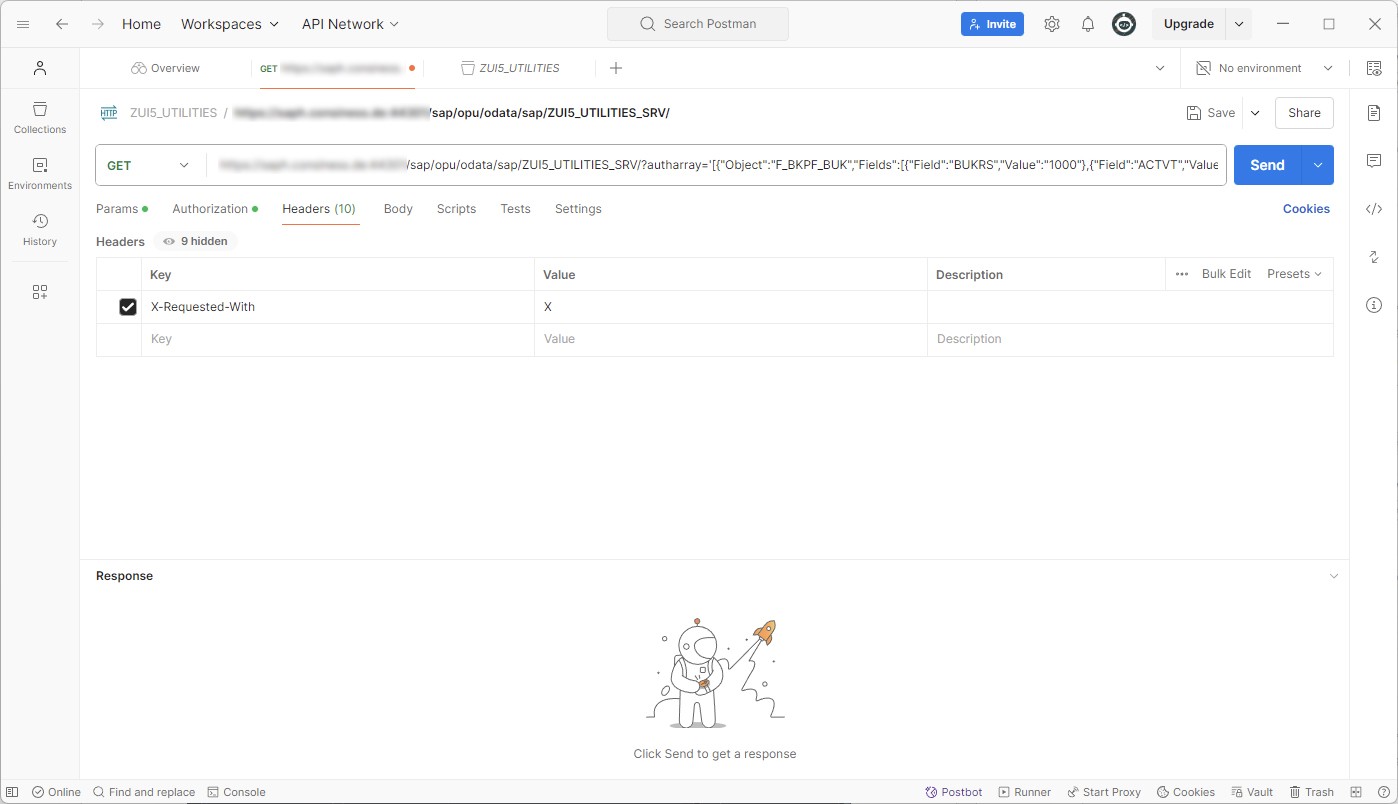Image resolution: width=1398 pixels, height=804 pixels.
Task: Open the No environment selector
Action: pyautogui.click(x=1265, y=68)
